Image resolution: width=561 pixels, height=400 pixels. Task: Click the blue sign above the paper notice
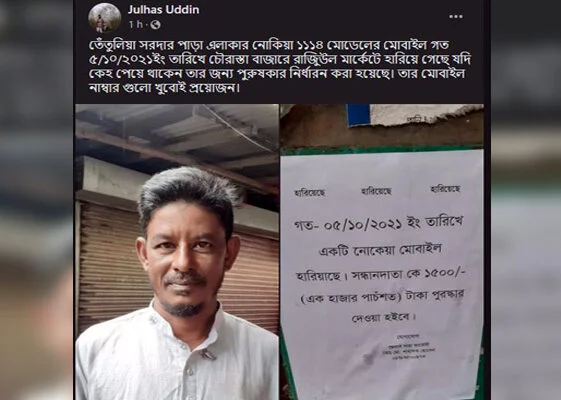358,114
